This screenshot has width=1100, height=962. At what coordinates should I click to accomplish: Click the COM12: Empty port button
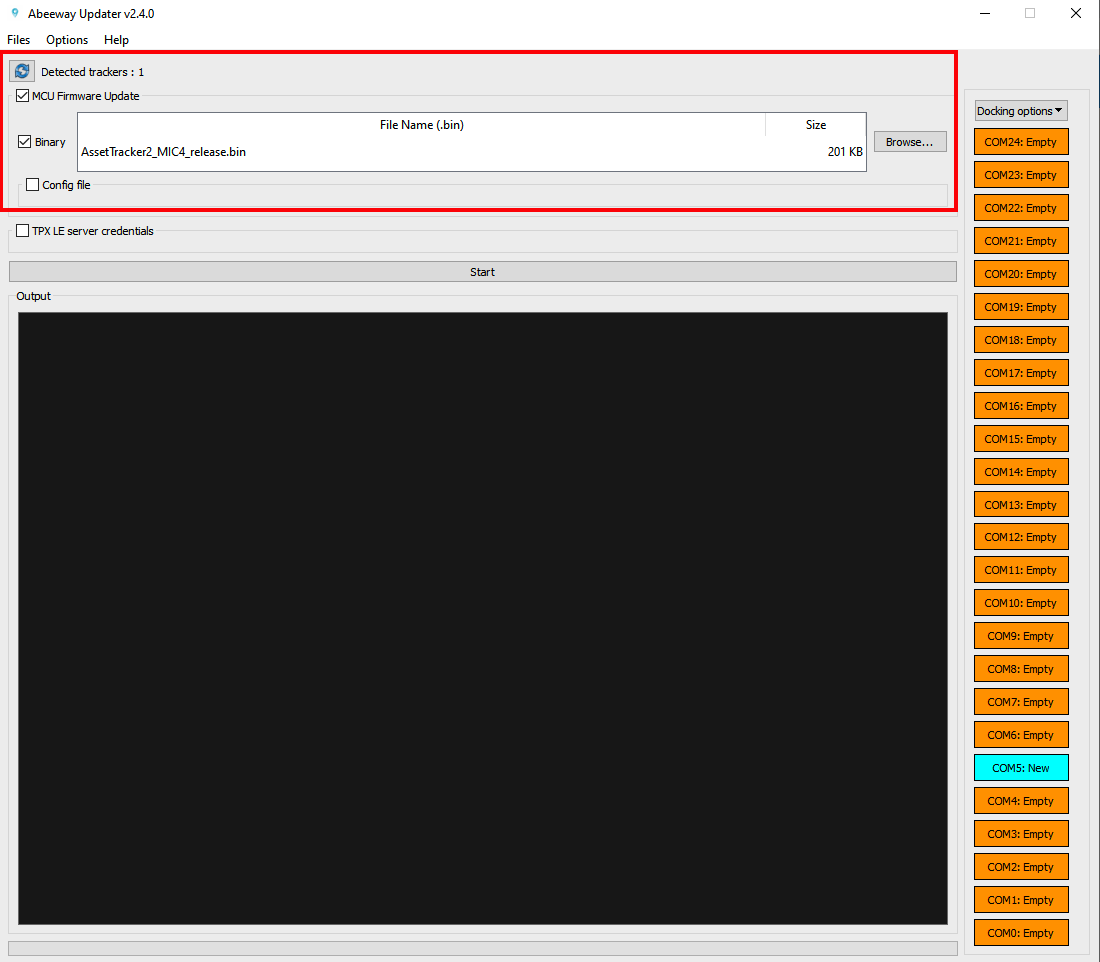point(1021,537)
